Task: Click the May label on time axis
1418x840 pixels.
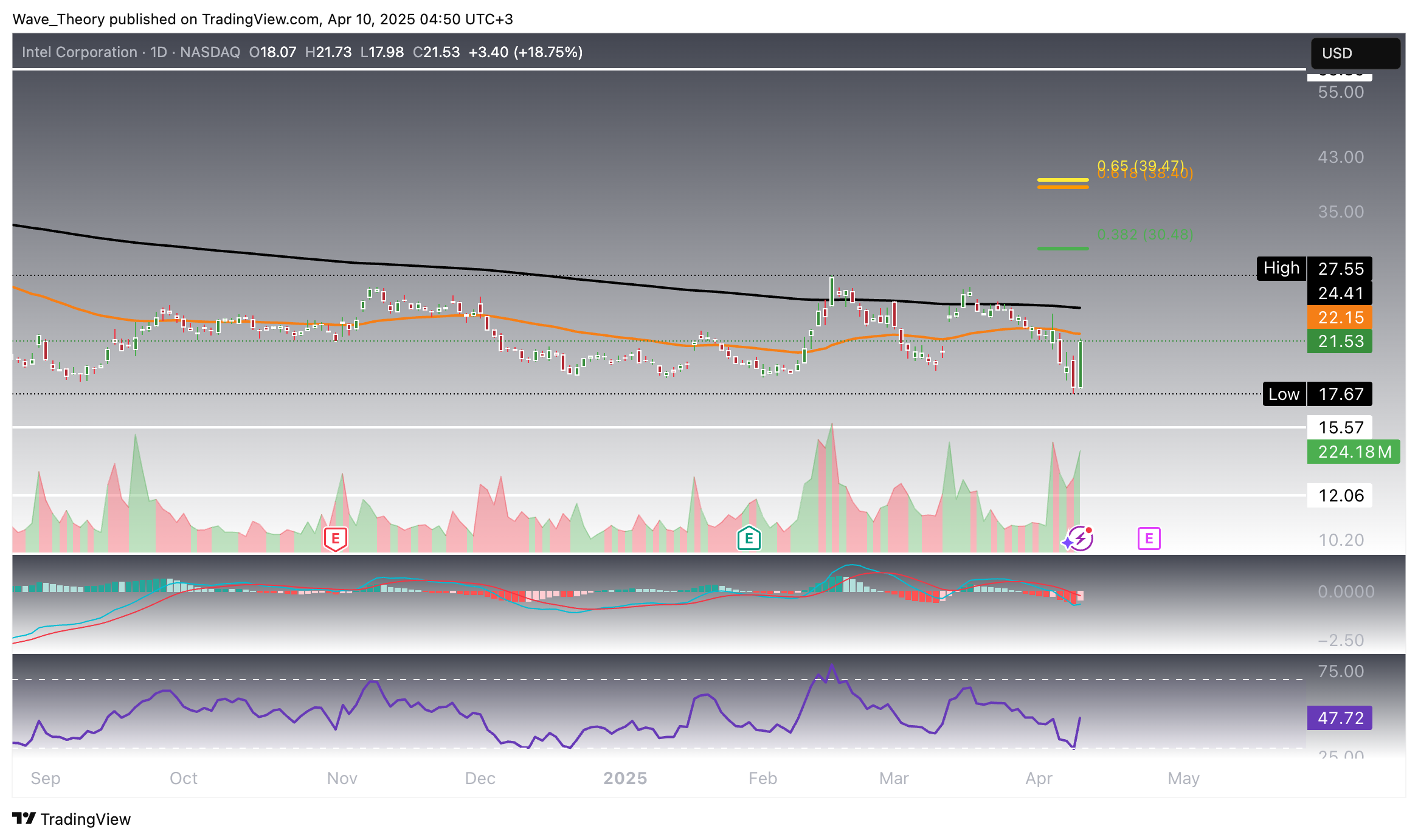Action: coord(1183,778)
